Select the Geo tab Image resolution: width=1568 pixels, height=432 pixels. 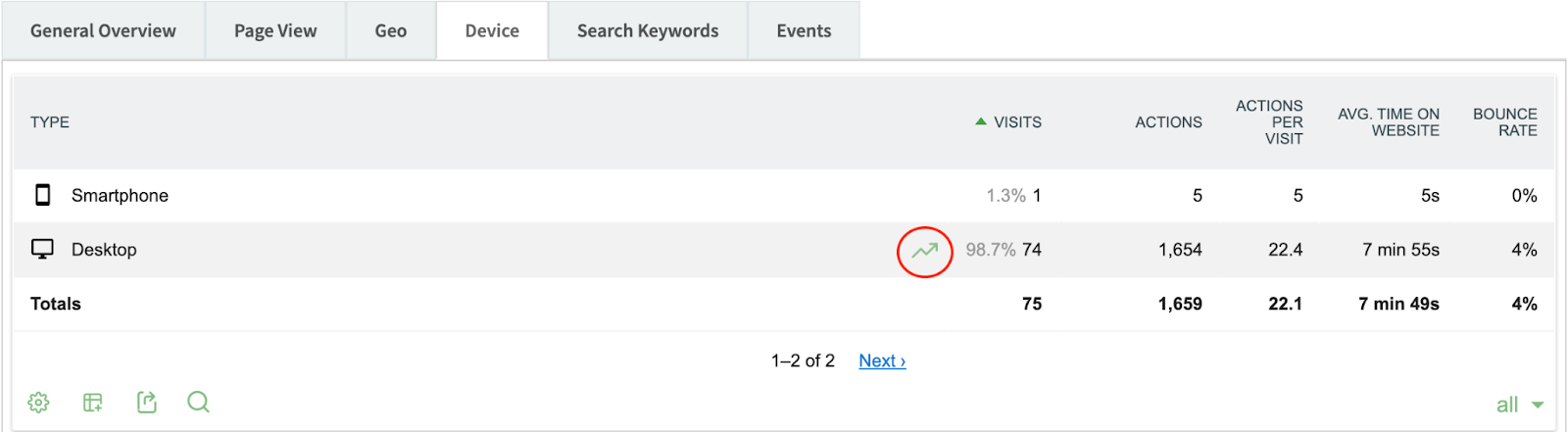390,30
